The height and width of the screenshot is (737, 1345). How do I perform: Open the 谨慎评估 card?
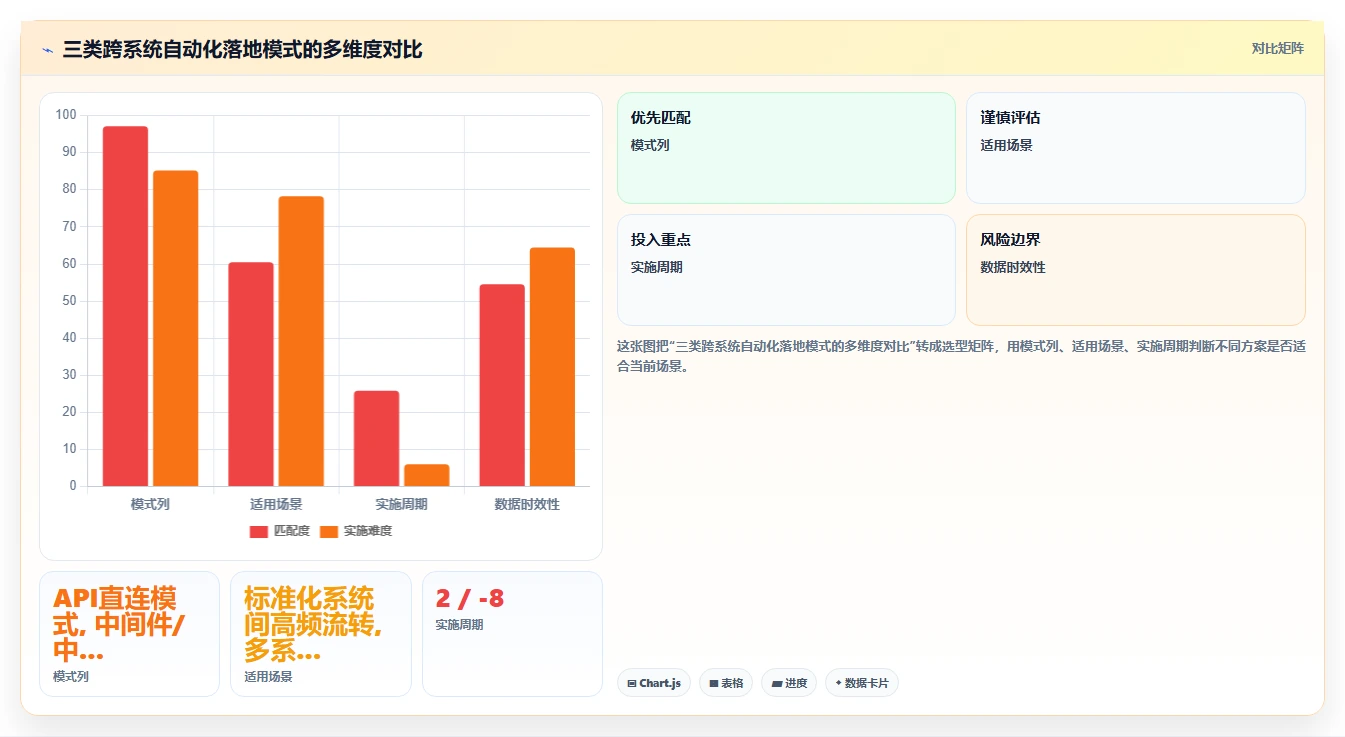point(1136,148)
